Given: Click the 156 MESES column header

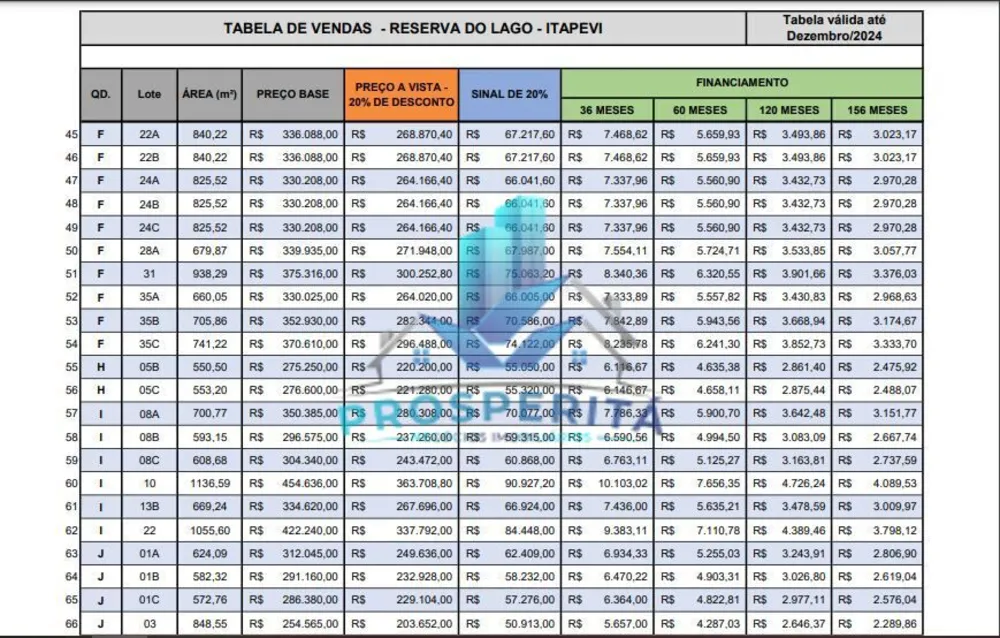Looking at the screenshot, I should tap(877, 110).
